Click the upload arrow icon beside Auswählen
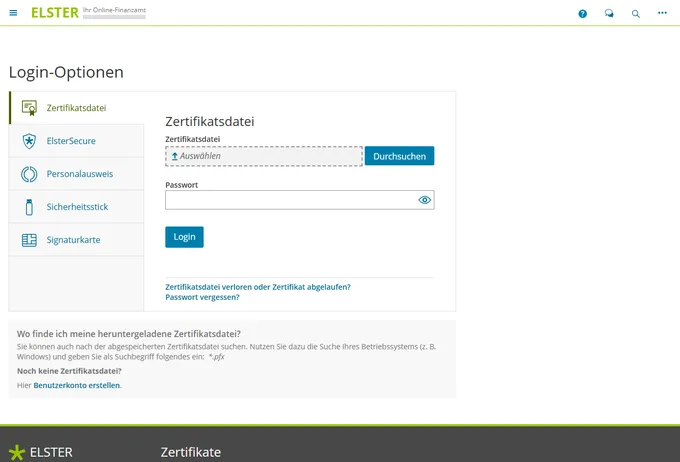Image resolution: width=680 pixels, height=462 pixels. [x=174, y=156]
